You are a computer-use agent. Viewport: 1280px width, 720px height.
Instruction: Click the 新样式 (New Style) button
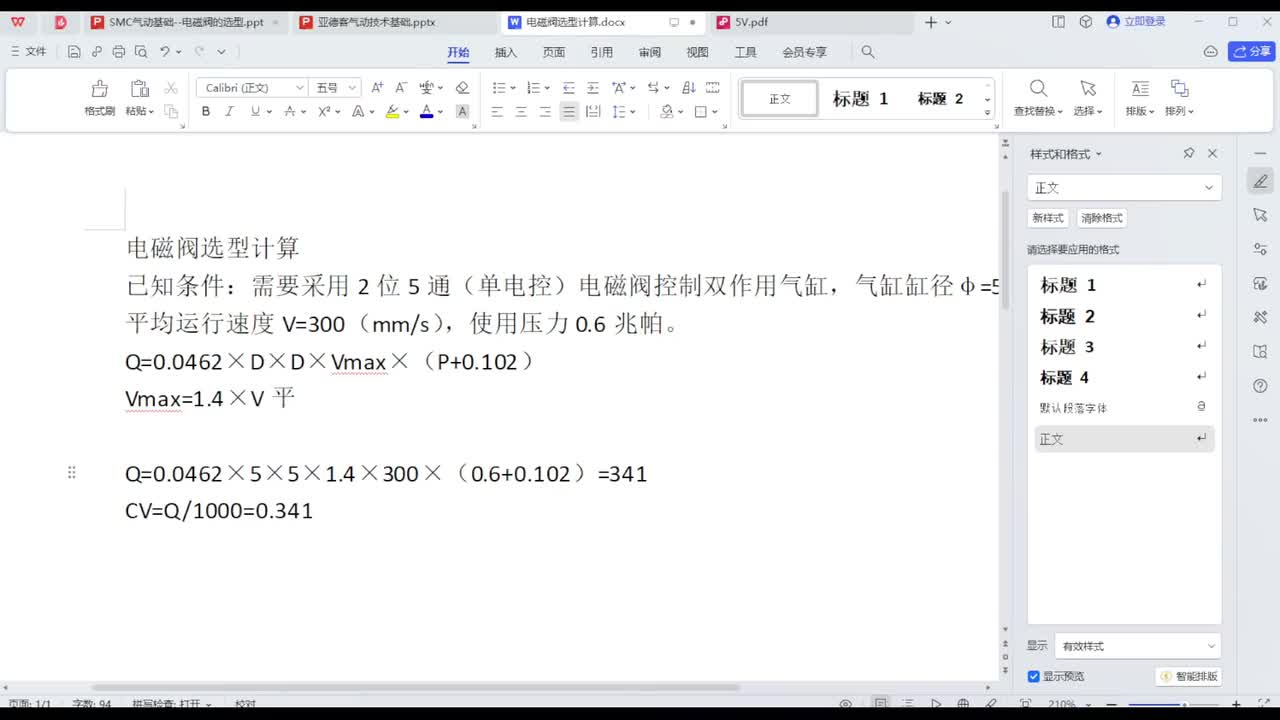pyautogui.click(x=1048, y=218)
